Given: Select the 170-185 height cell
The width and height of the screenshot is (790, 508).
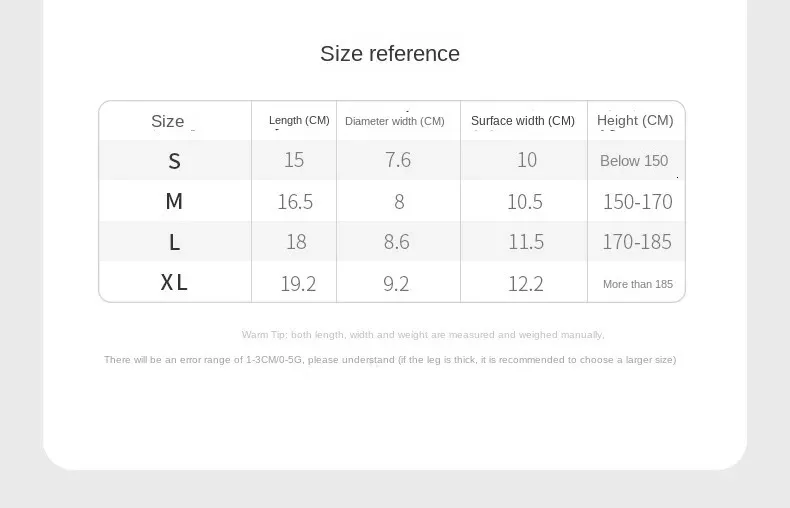Looking at the screenshot, I should tap(637, 242).
